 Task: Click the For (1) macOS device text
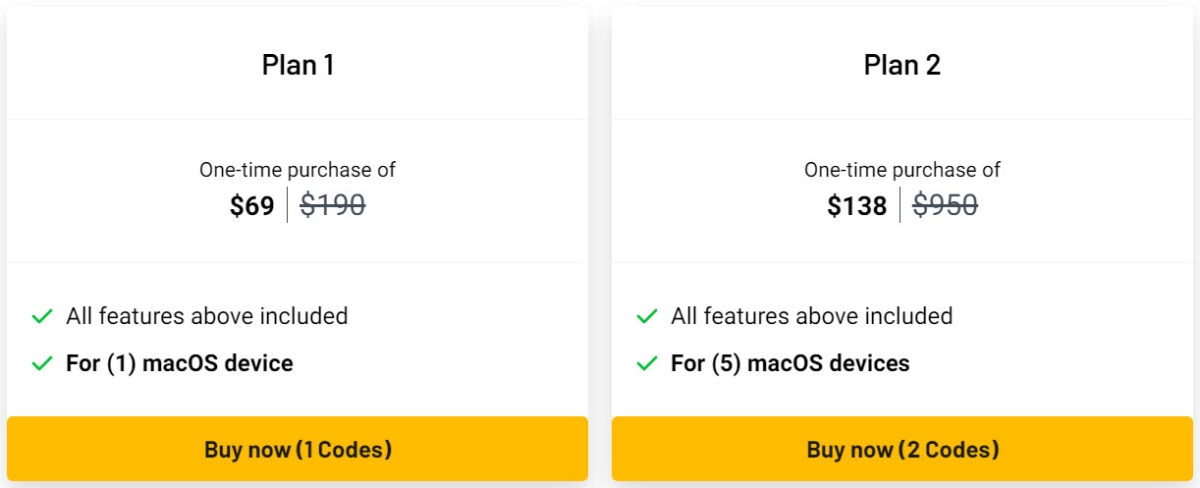(179, 363)
